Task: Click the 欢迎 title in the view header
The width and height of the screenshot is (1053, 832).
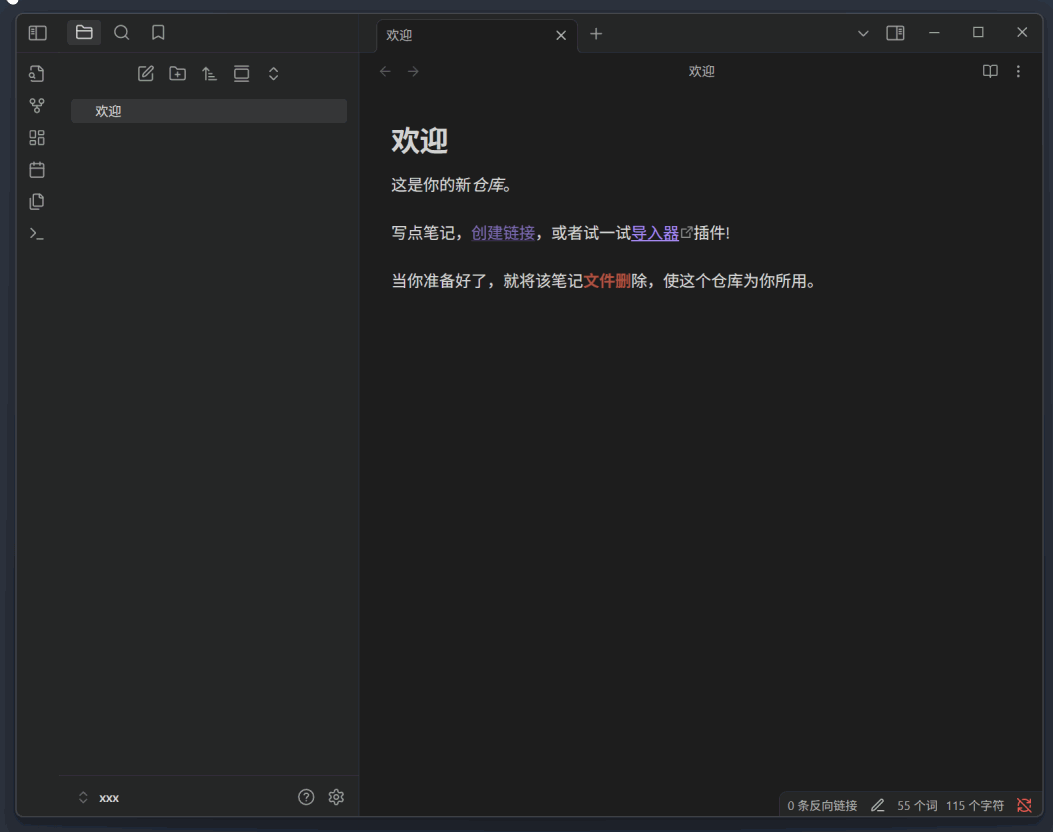Action: pyautogui.click(x=701, y=71)
